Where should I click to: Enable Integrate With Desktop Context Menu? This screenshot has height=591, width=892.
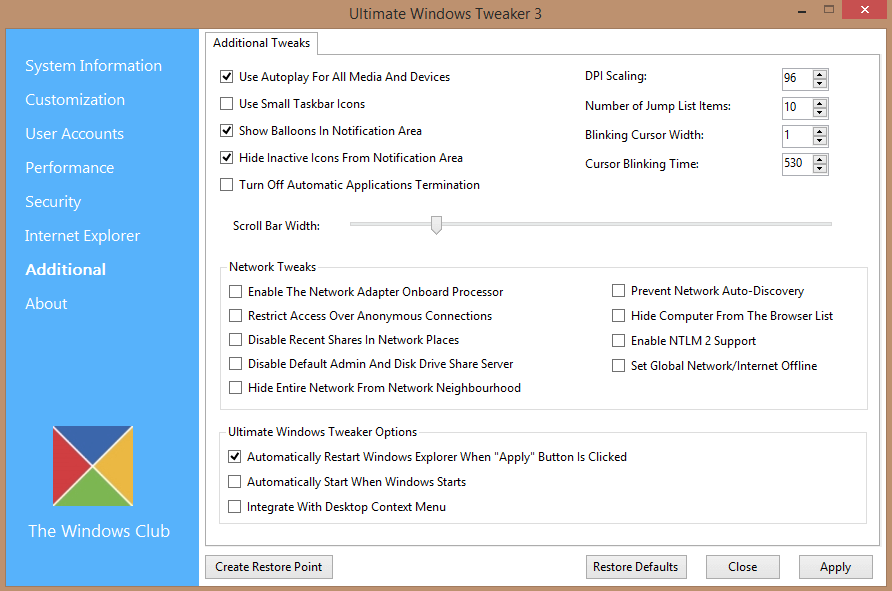pos(234,506)
